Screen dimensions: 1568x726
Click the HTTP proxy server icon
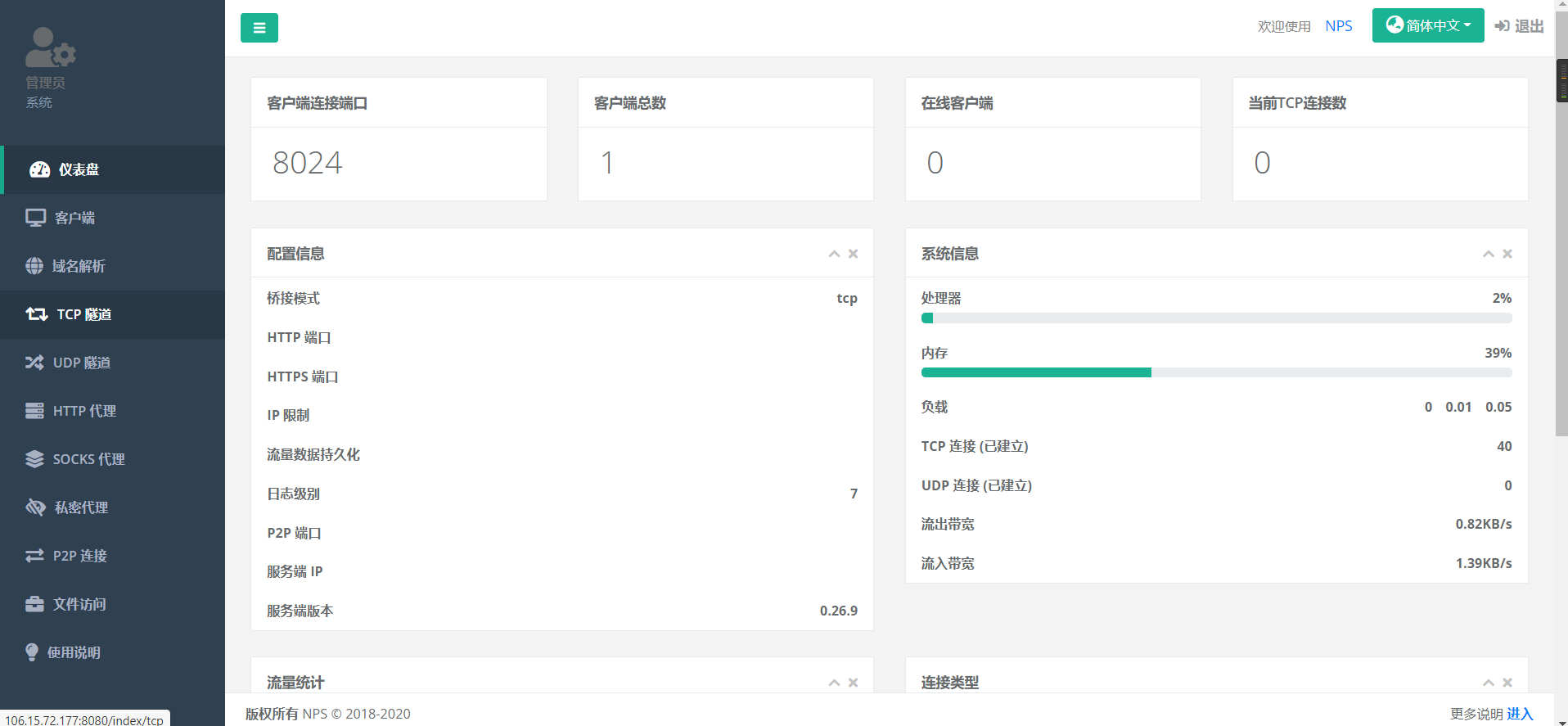(x=34, y=411)
